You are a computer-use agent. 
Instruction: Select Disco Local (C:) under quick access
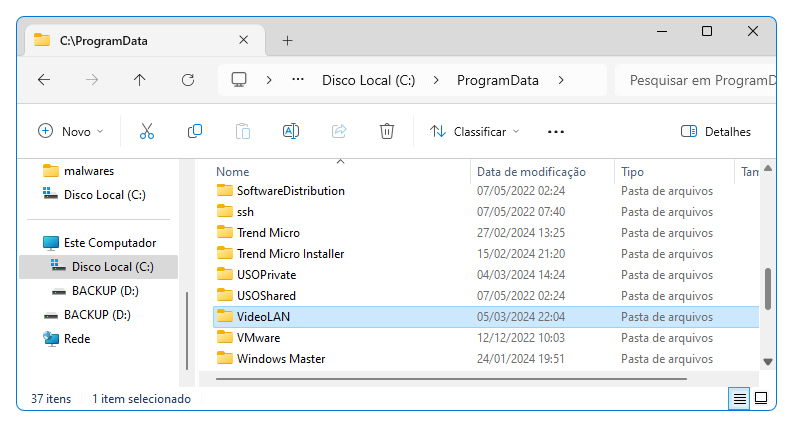(104, 195)
